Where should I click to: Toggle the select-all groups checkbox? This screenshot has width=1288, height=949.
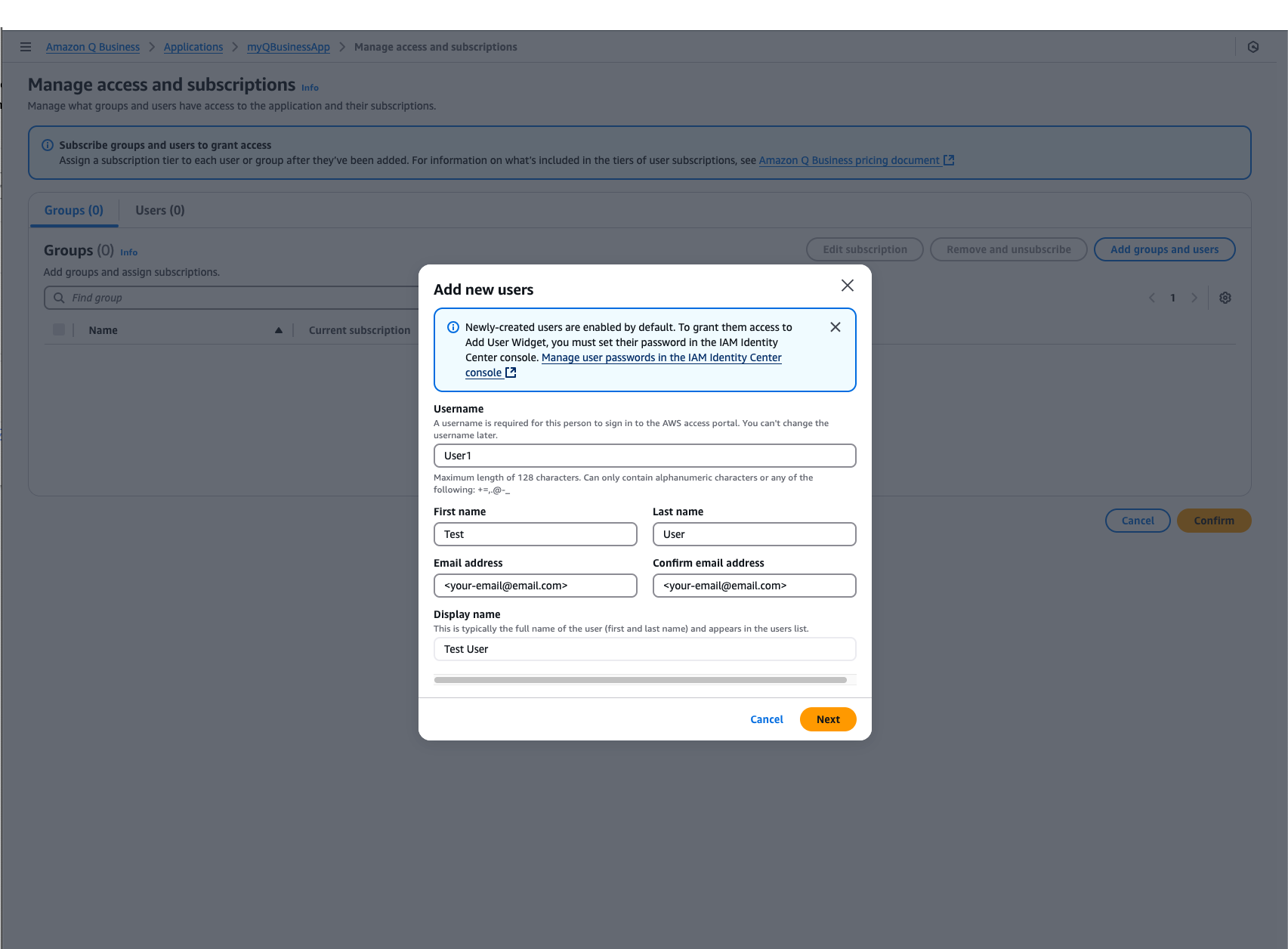pyautogui.click(x=59, y=329)
